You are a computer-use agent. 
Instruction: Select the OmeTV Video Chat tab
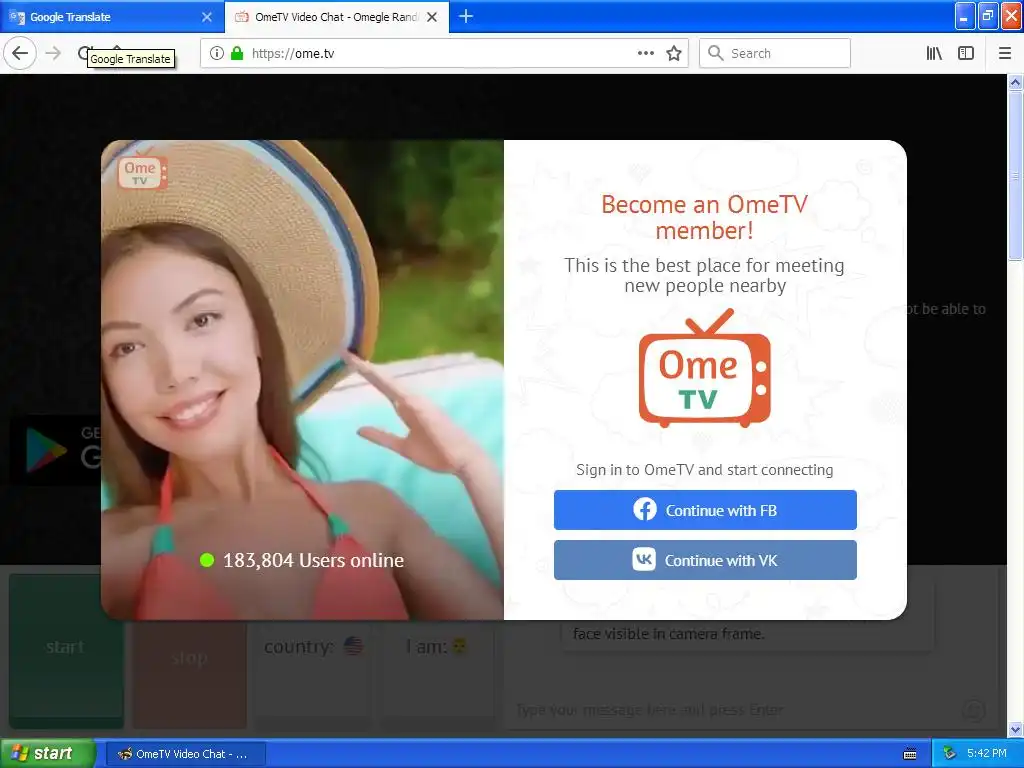pyautogui.click(x=337, y=17)
